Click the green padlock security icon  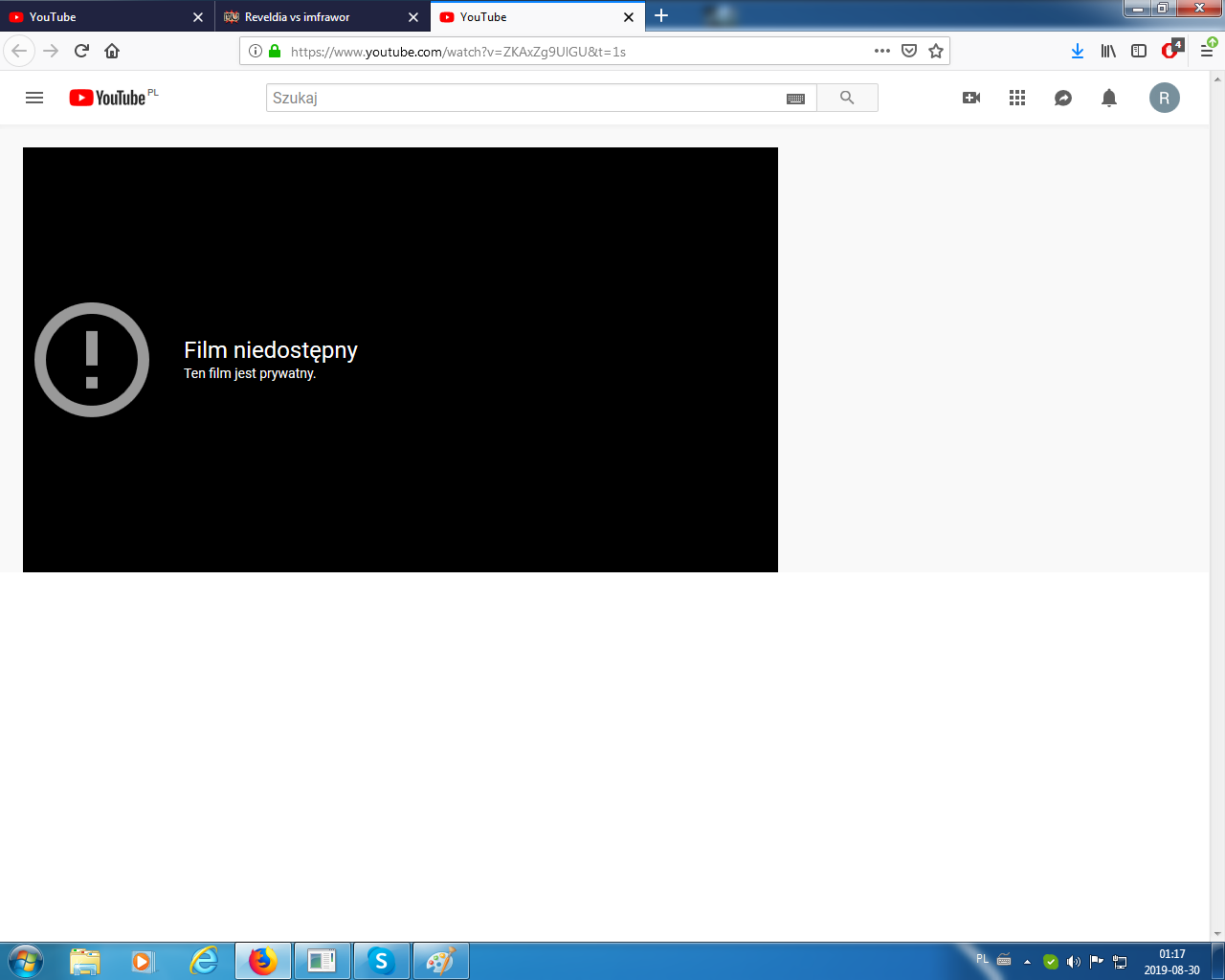pos(275,52)
